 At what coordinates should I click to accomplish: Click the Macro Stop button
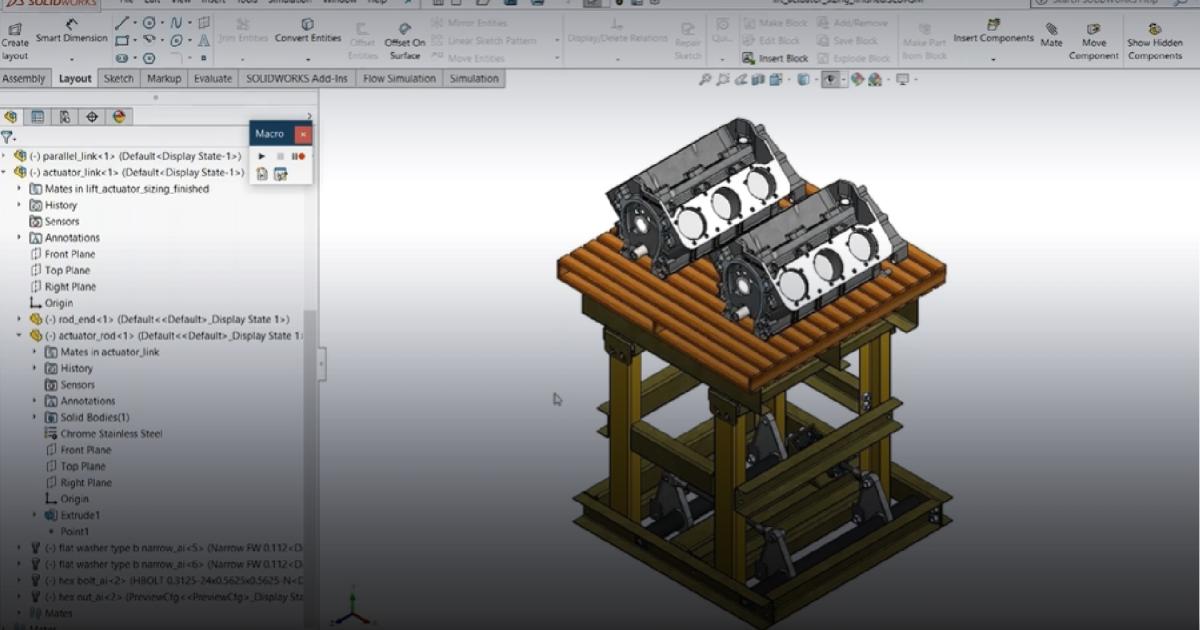(280, 156)
